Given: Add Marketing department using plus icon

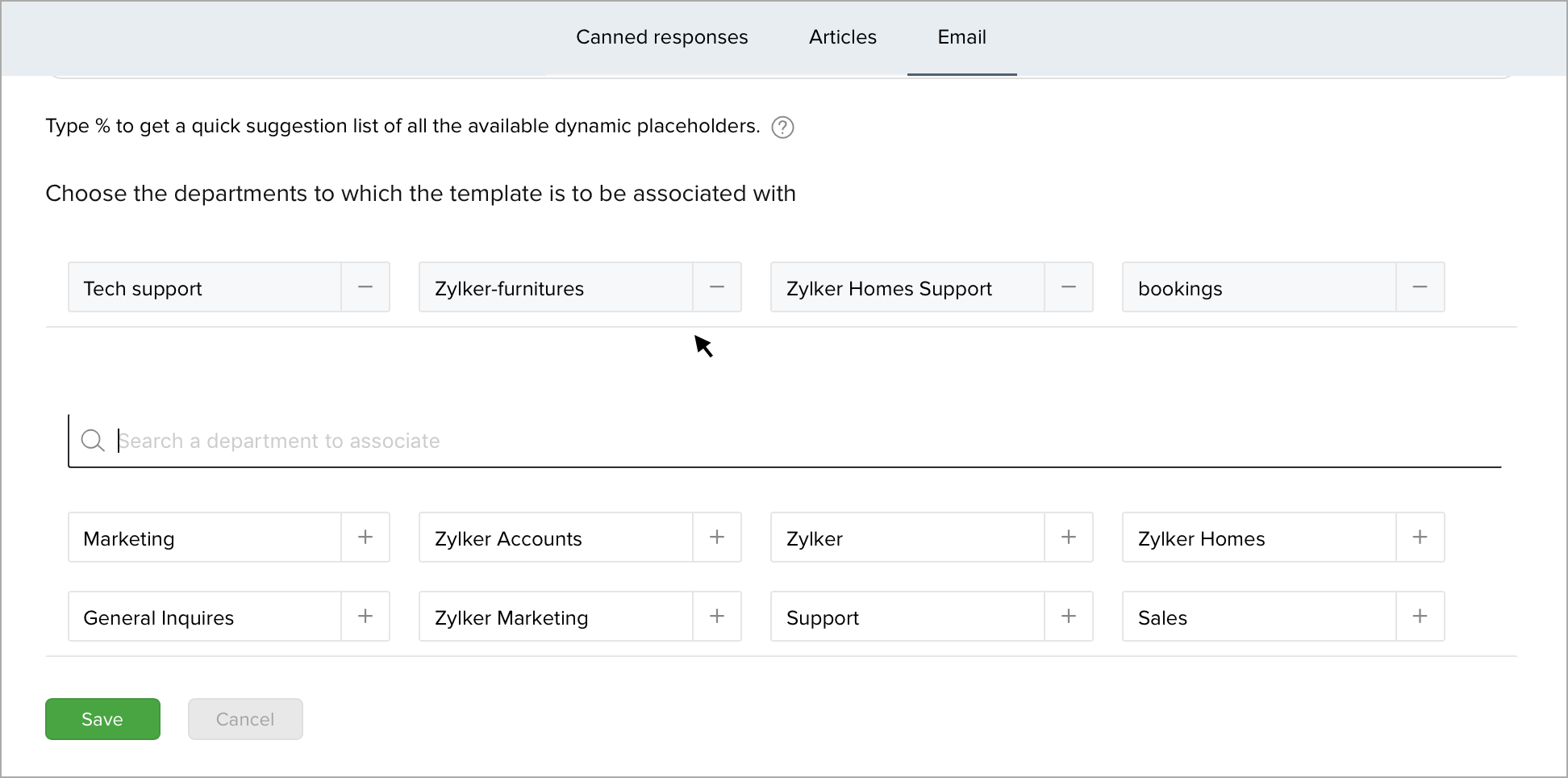Looking at the screenshot, I should [365, 537].
